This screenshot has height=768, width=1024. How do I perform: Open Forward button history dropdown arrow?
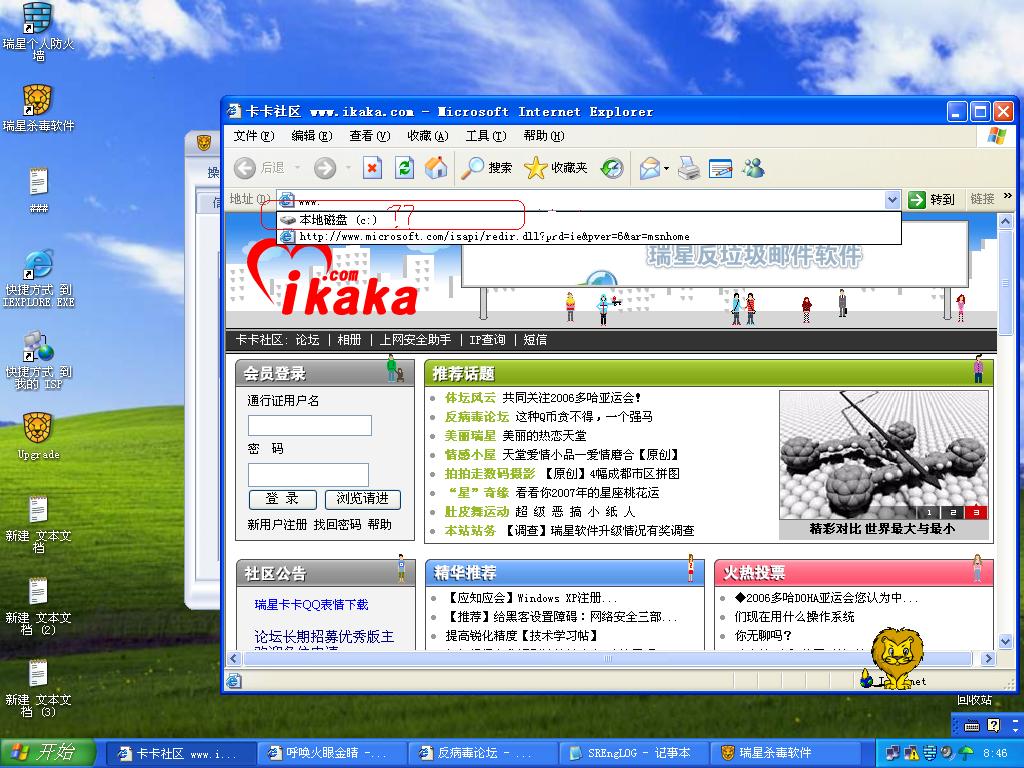point(348,168)
